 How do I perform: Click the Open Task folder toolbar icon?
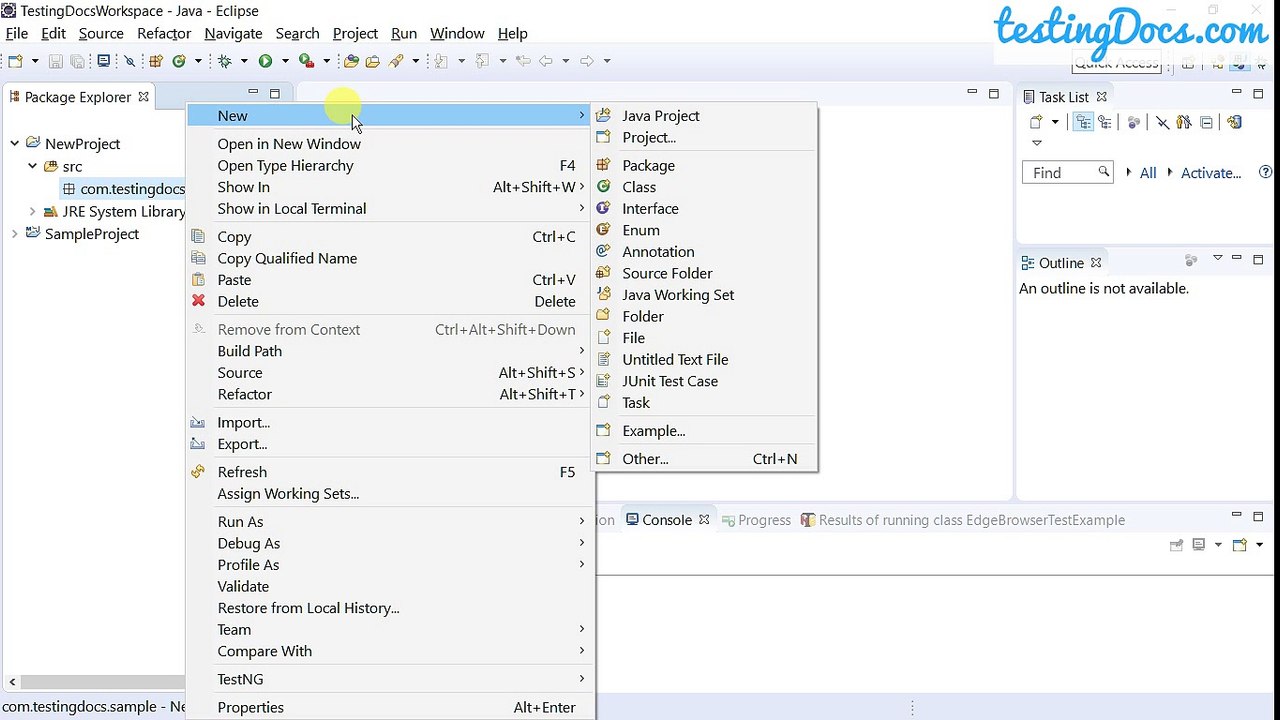pos(372,61)
